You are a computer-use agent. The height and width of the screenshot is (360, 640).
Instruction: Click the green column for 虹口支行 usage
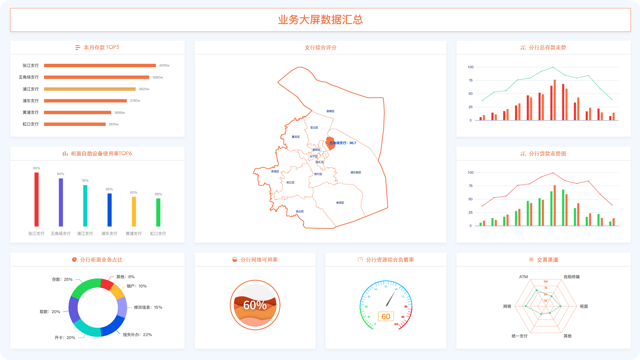click(x=158, y=212)
